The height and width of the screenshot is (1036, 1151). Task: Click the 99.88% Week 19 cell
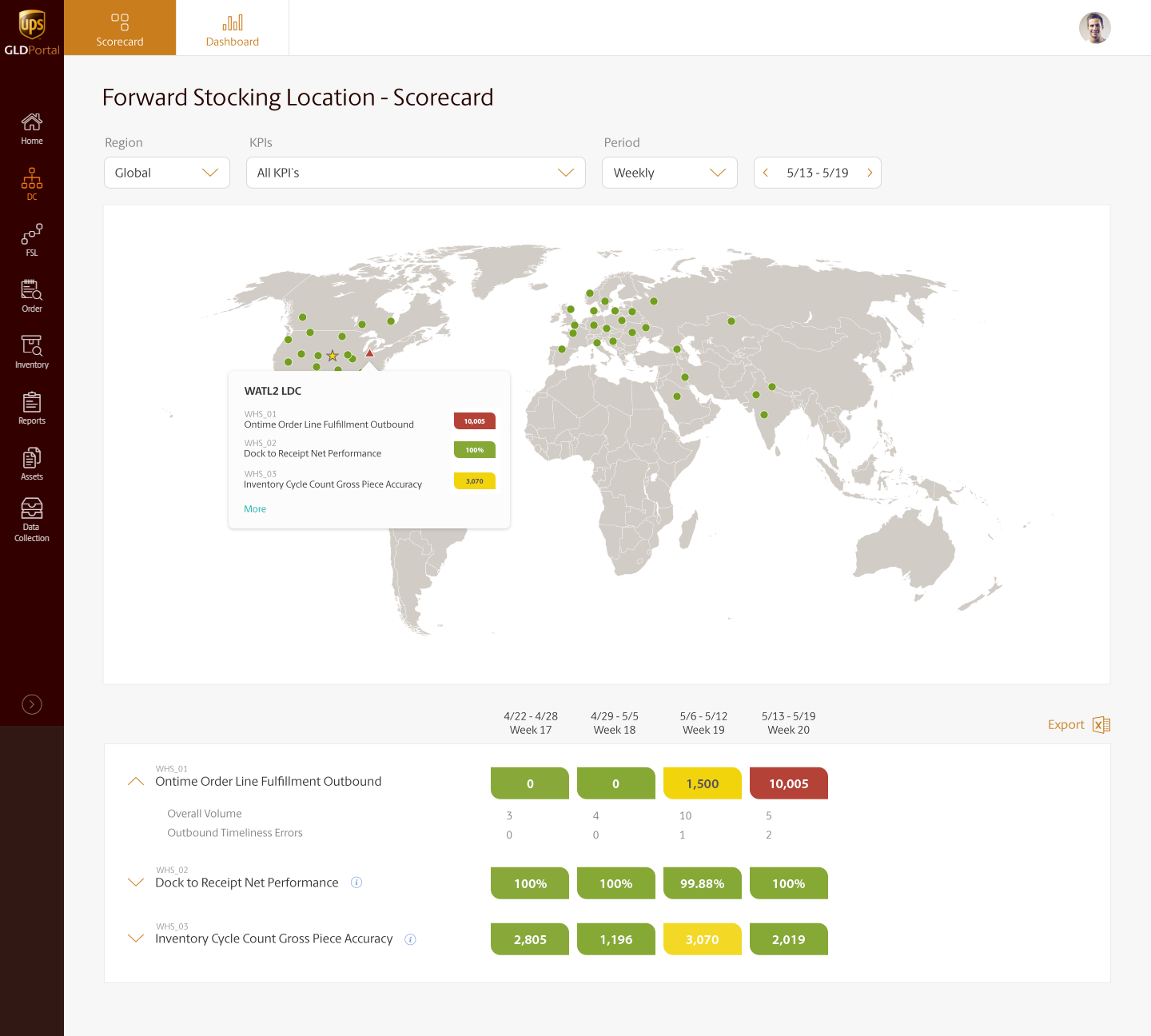pos(703,883)
